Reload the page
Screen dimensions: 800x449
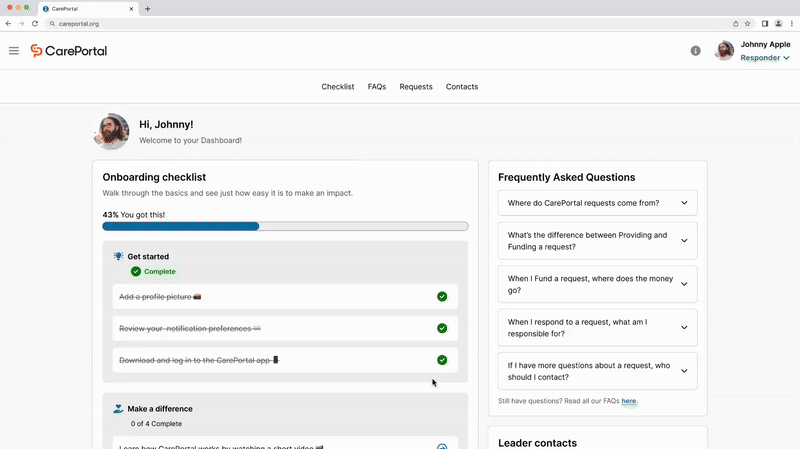coord(35,23)
